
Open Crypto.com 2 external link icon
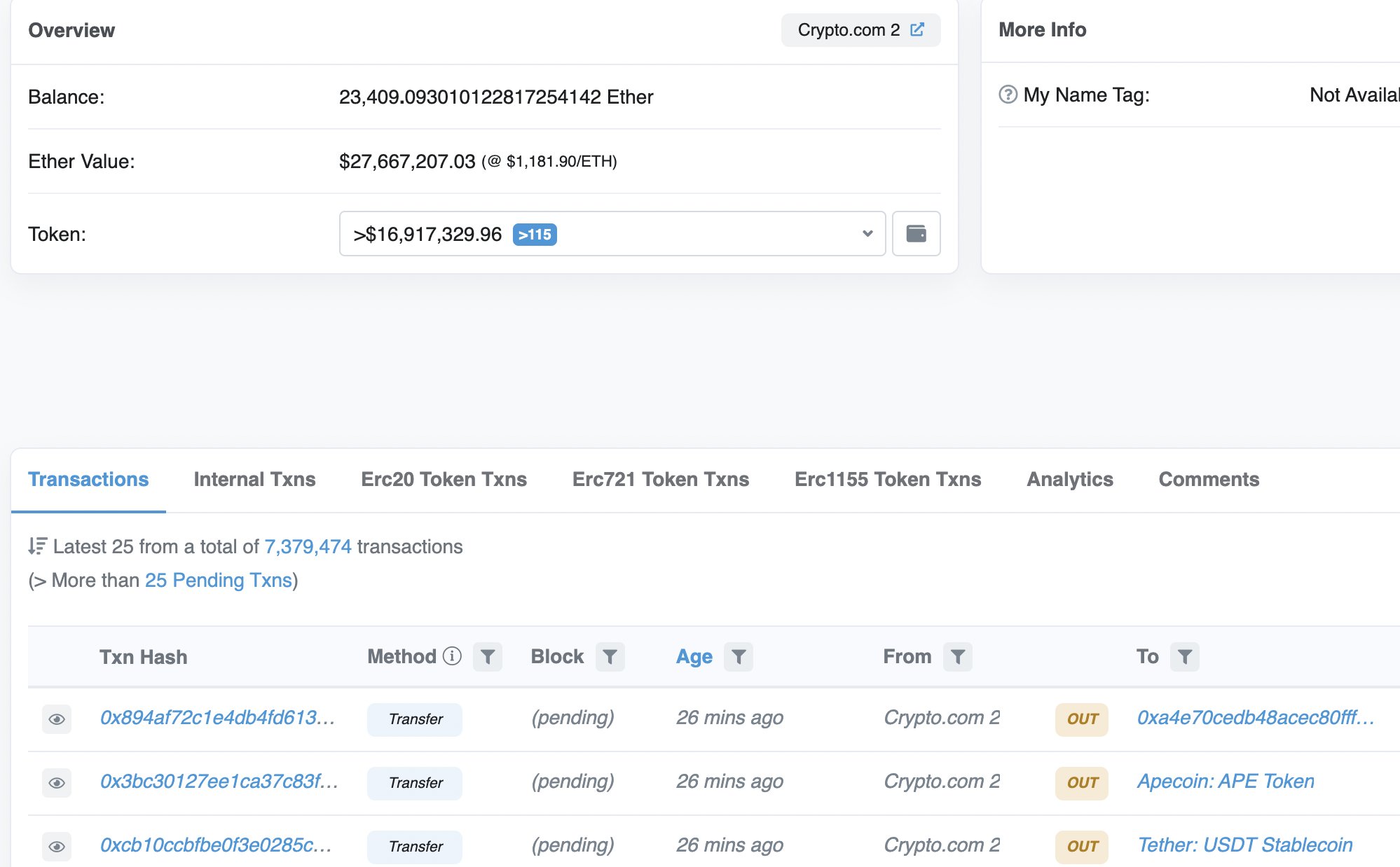point(918,29)
